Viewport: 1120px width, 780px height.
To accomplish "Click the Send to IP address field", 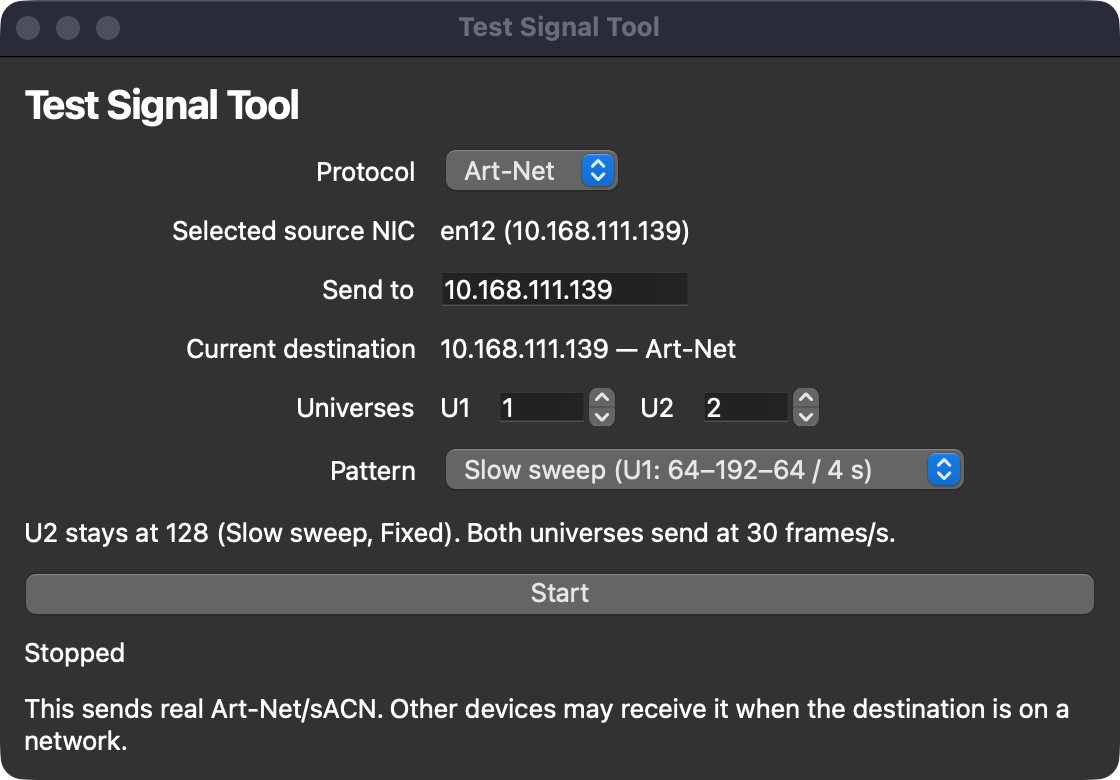I will click(564, 289).
